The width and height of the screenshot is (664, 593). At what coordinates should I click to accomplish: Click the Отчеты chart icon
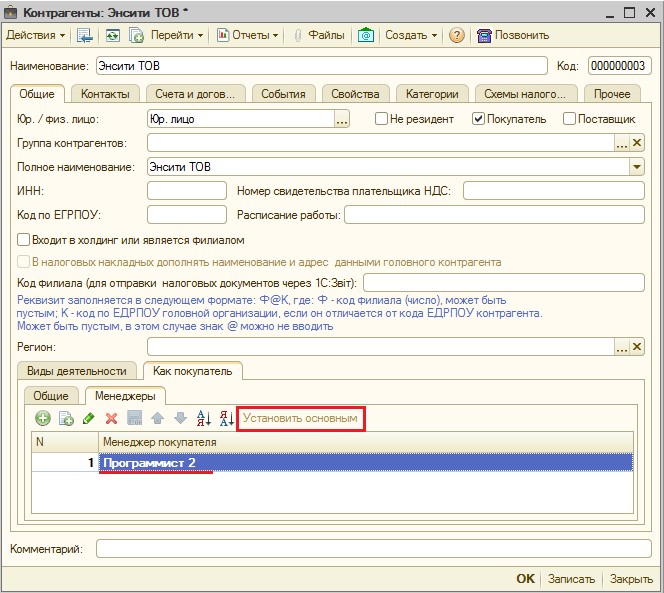(x=223, y=35)
